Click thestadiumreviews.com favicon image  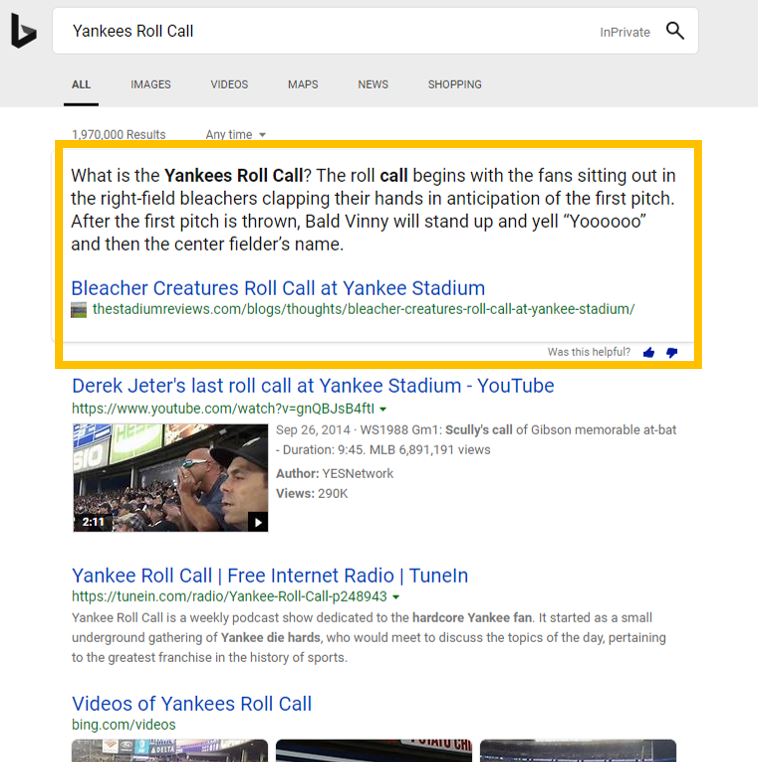(79, 310)
